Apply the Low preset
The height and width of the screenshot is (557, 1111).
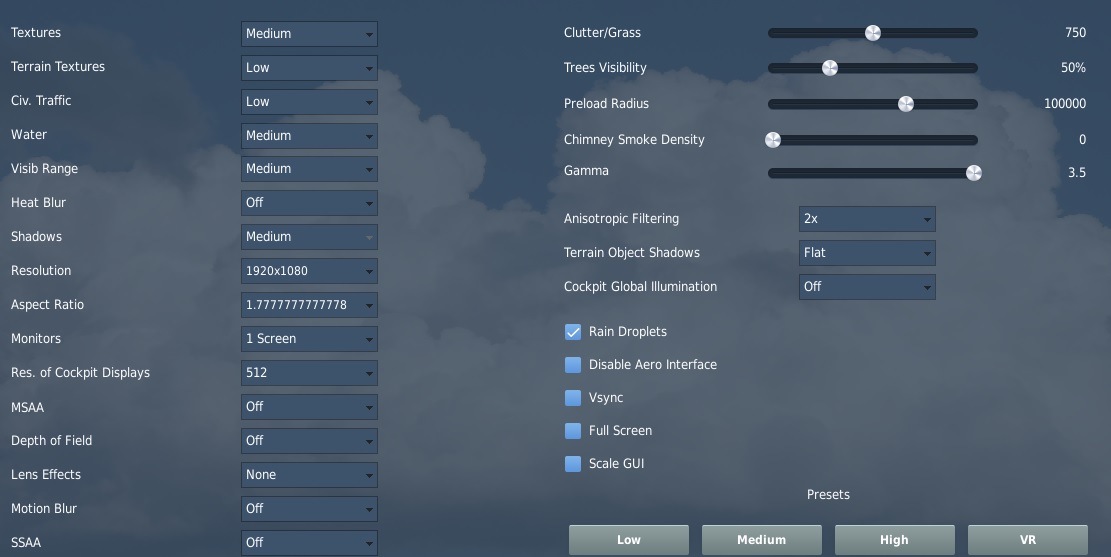628,540
